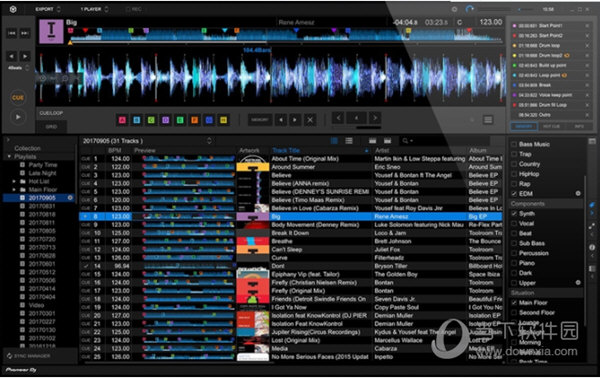This screenshot has height=378, width=600.
Task: Collapse the Playlists tree node
Action: pyautogui.click(x=9, y=157)
